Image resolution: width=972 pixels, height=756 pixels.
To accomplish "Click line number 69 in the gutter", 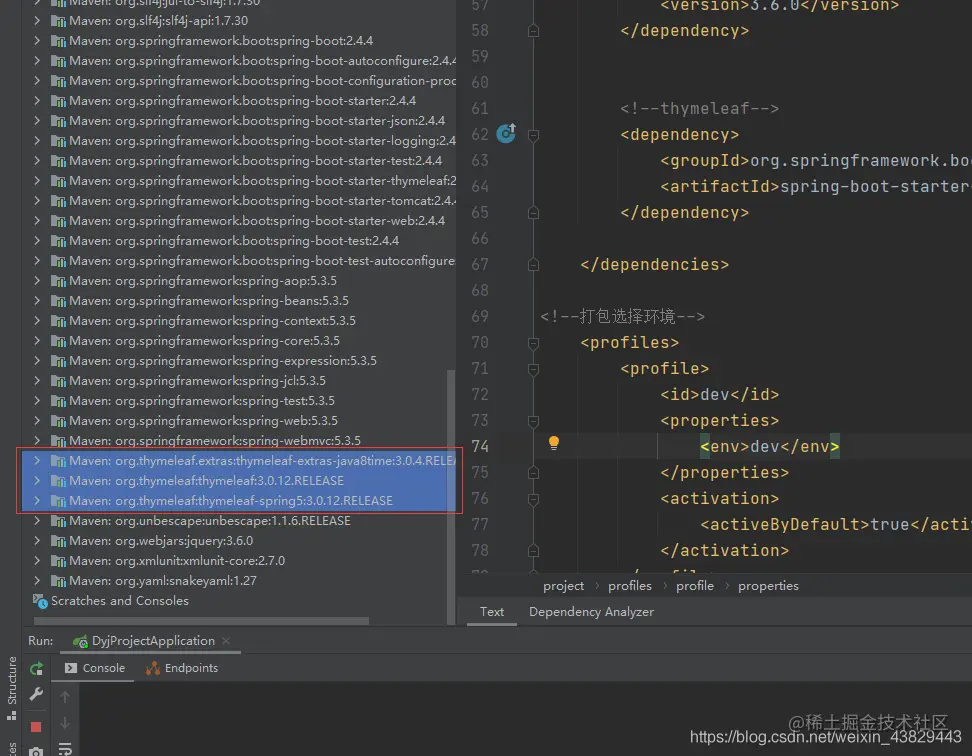I will coord(479,317).
